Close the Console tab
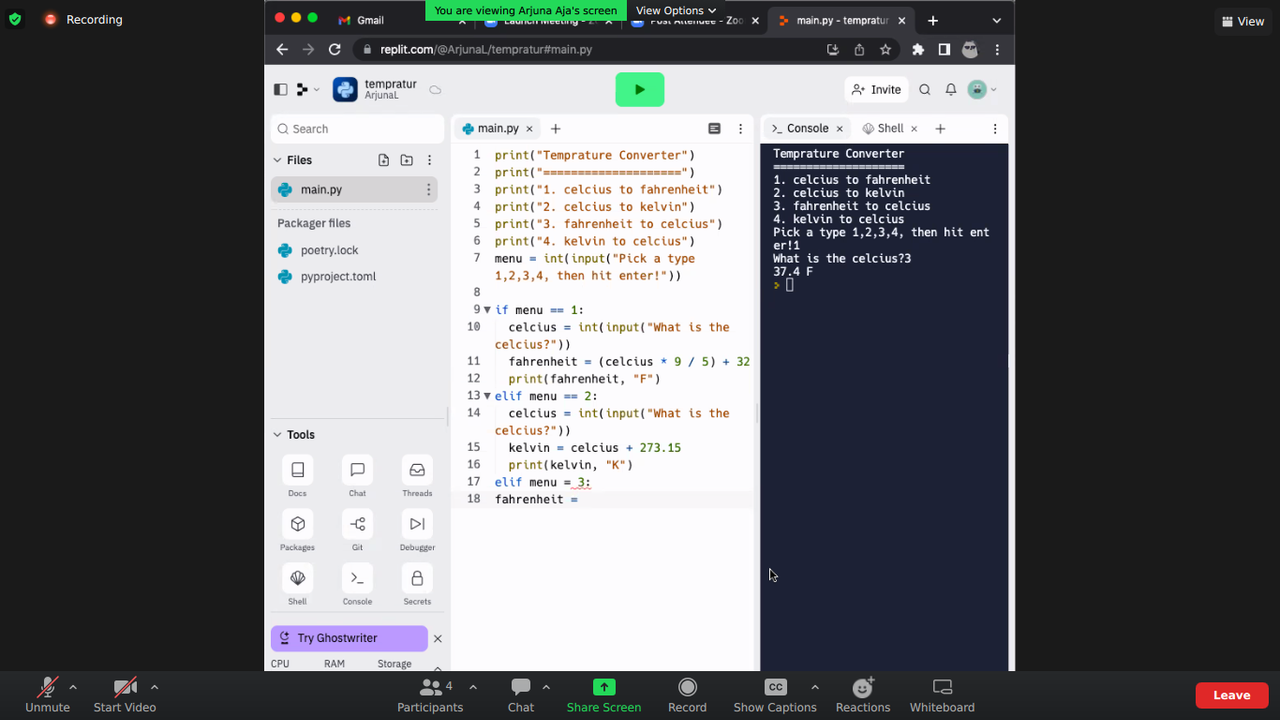The height and width of the screenshot is (720, 1280). pos(840,129)
